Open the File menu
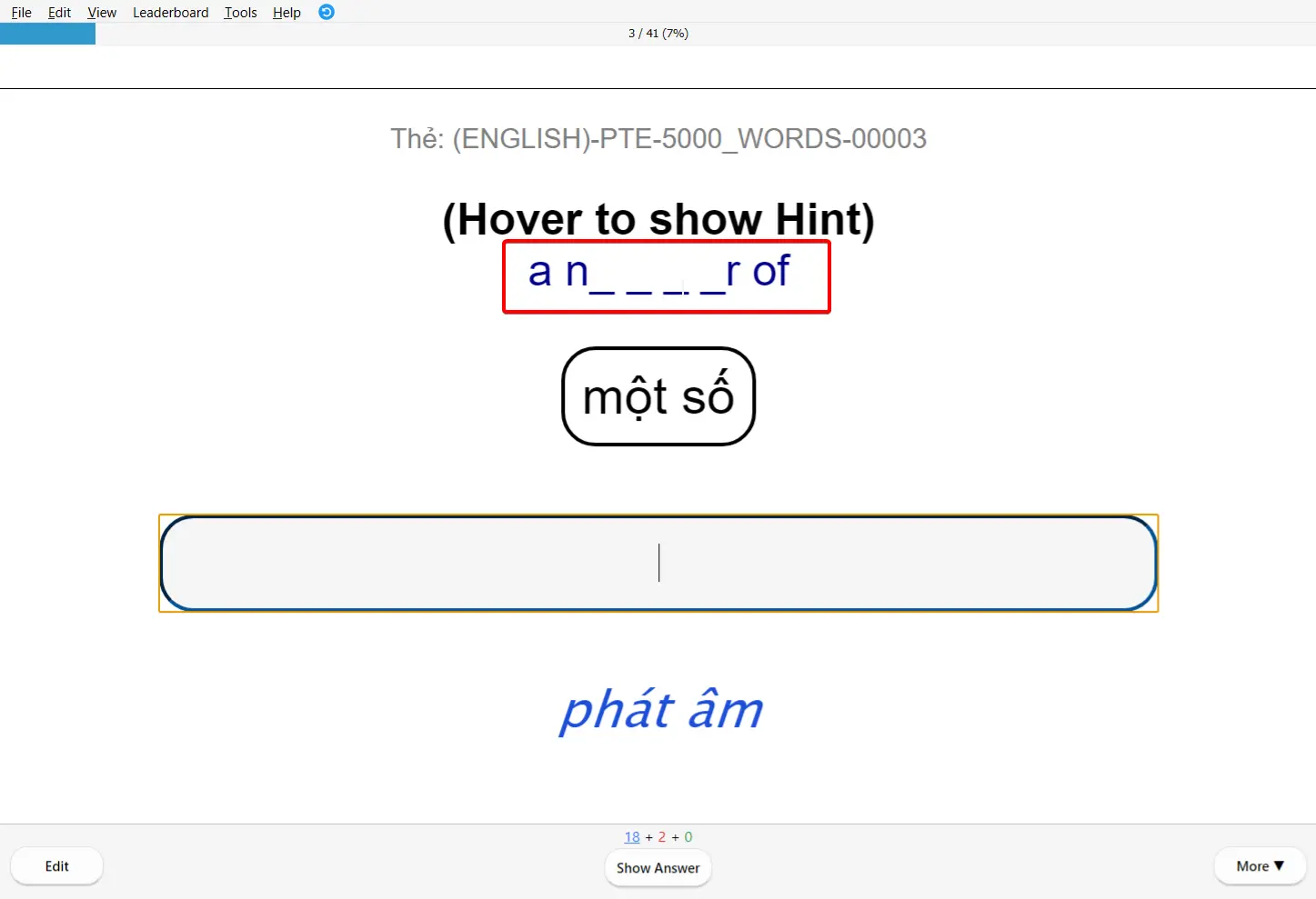The image size is (1316, 899). pyautogui.click(x=20, y=12)
